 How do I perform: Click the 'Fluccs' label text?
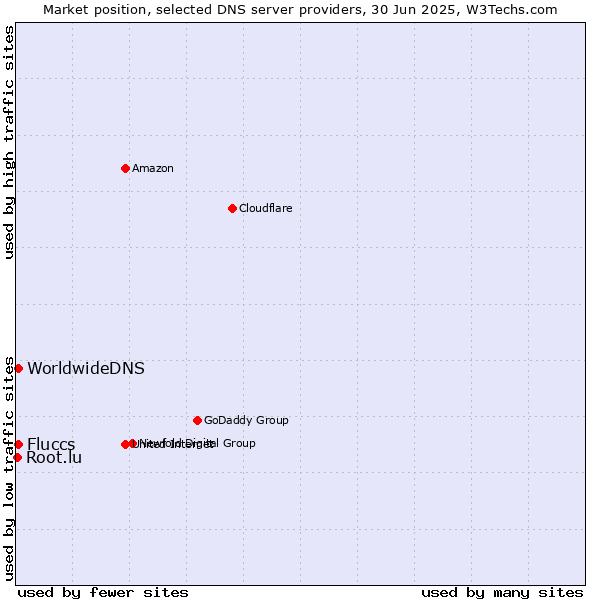coord(51,444)
